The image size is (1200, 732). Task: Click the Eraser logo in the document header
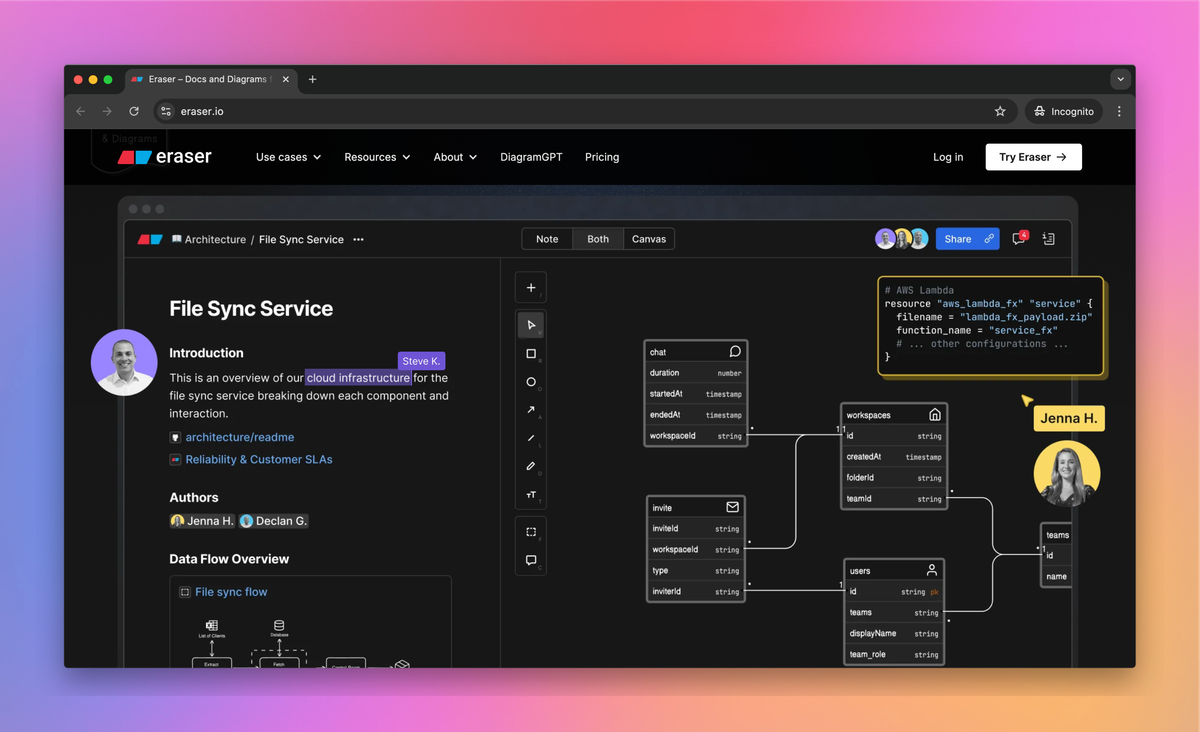coord(150,240)
